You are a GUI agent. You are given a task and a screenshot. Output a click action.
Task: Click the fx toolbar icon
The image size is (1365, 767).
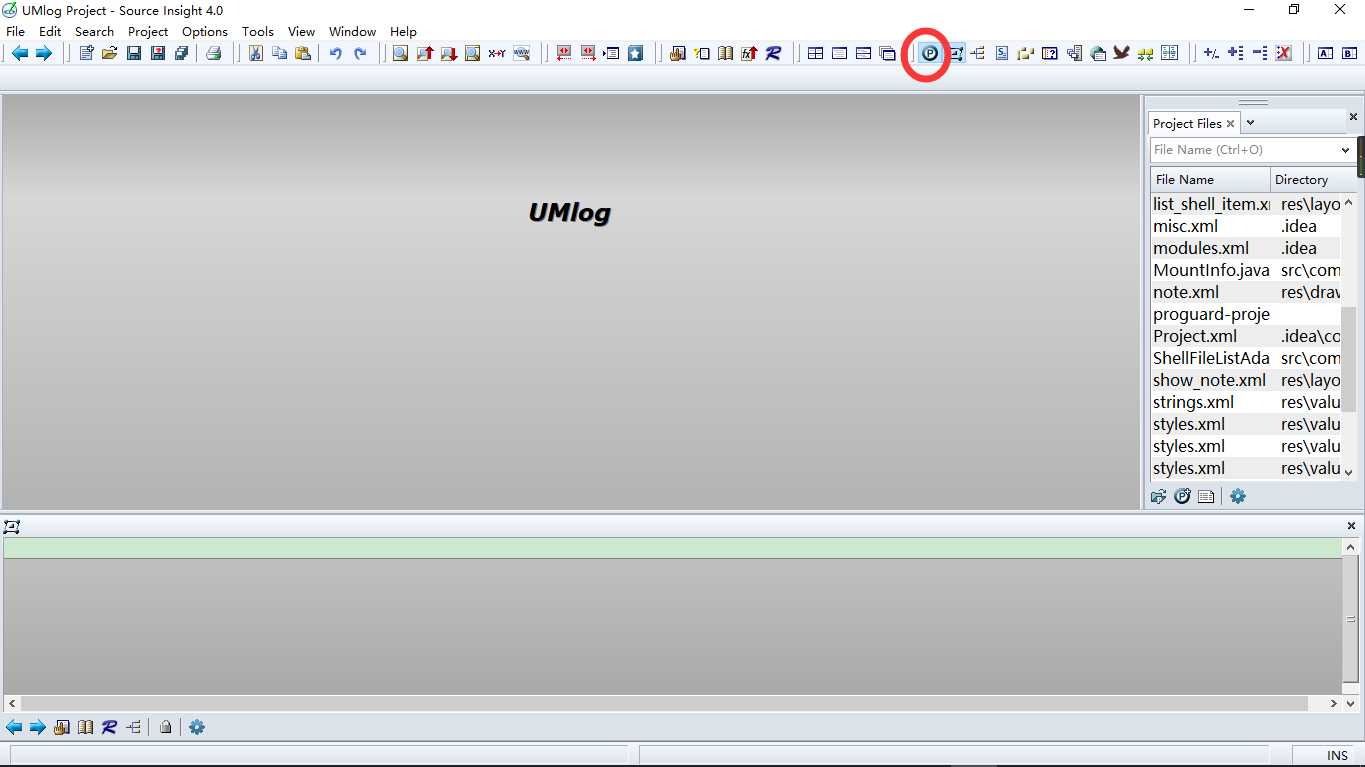tap(749, 53)
